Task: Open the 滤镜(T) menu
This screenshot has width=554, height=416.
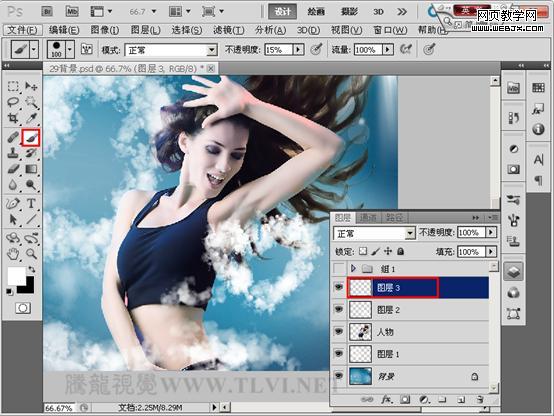Action: 228,30
